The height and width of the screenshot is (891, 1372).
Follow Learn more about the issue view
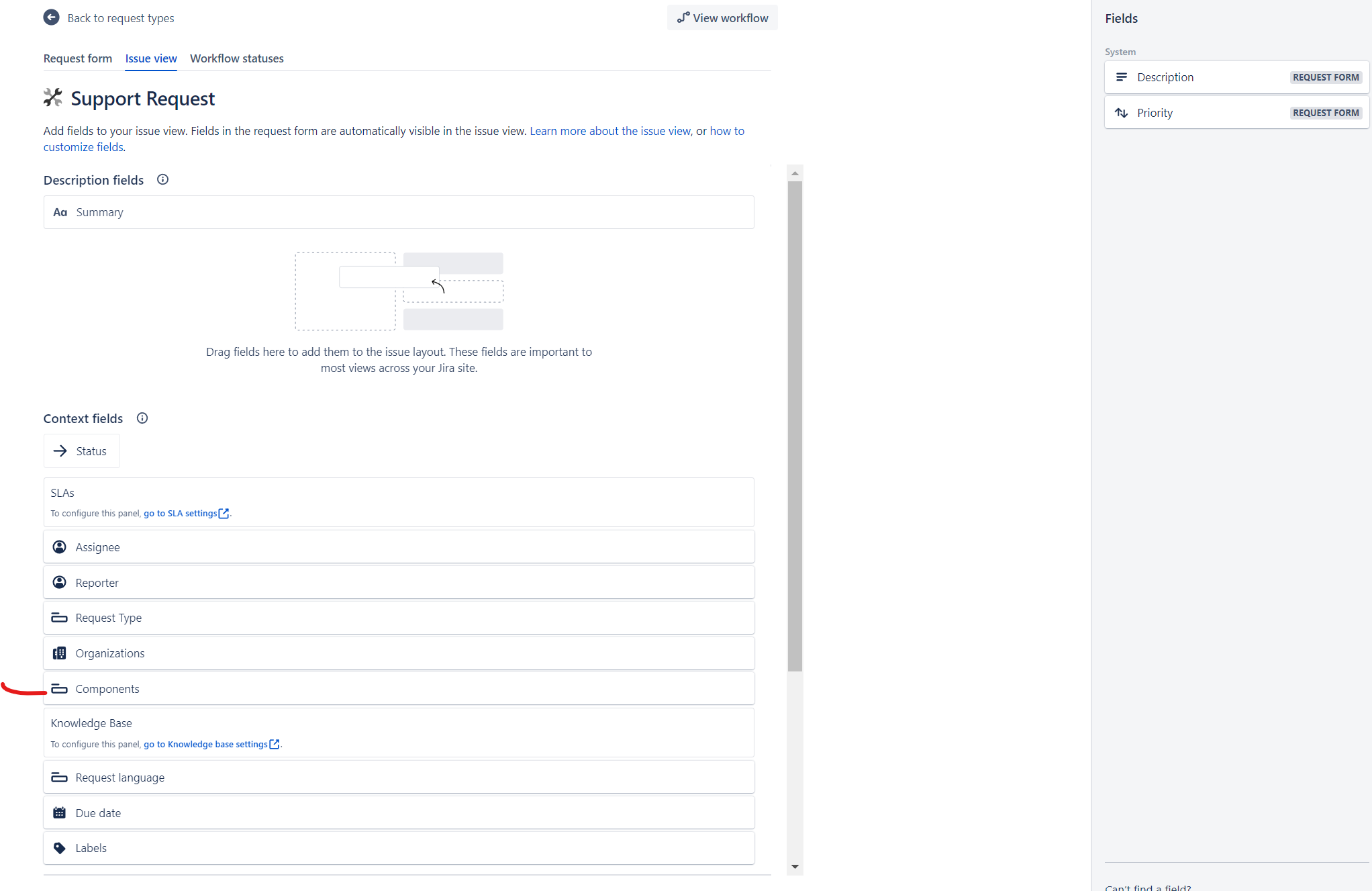pos(609,131)
